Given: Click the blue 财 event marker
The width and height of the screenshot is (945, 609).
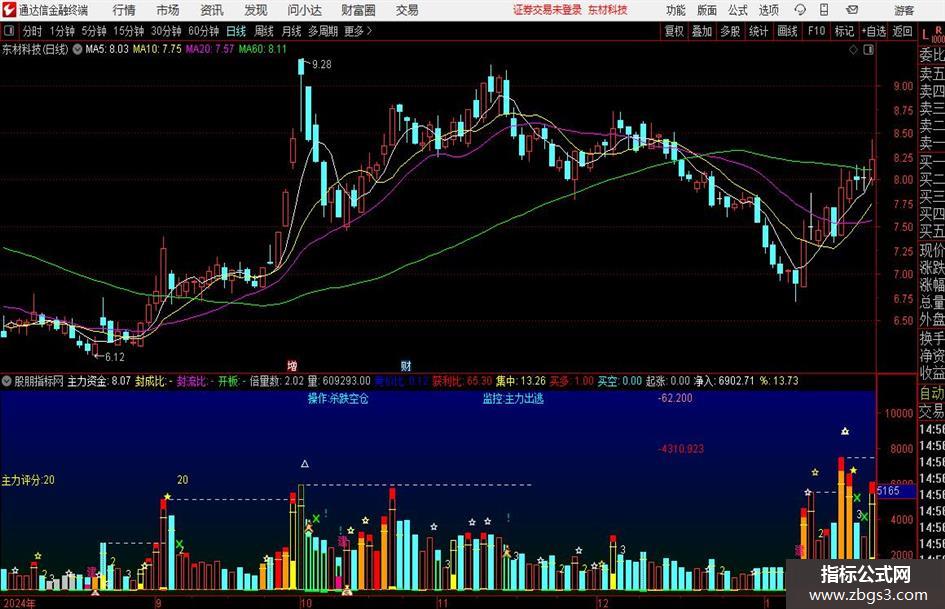Looking at the screenshot, I should pyautogui.click(x=406, y=366).
